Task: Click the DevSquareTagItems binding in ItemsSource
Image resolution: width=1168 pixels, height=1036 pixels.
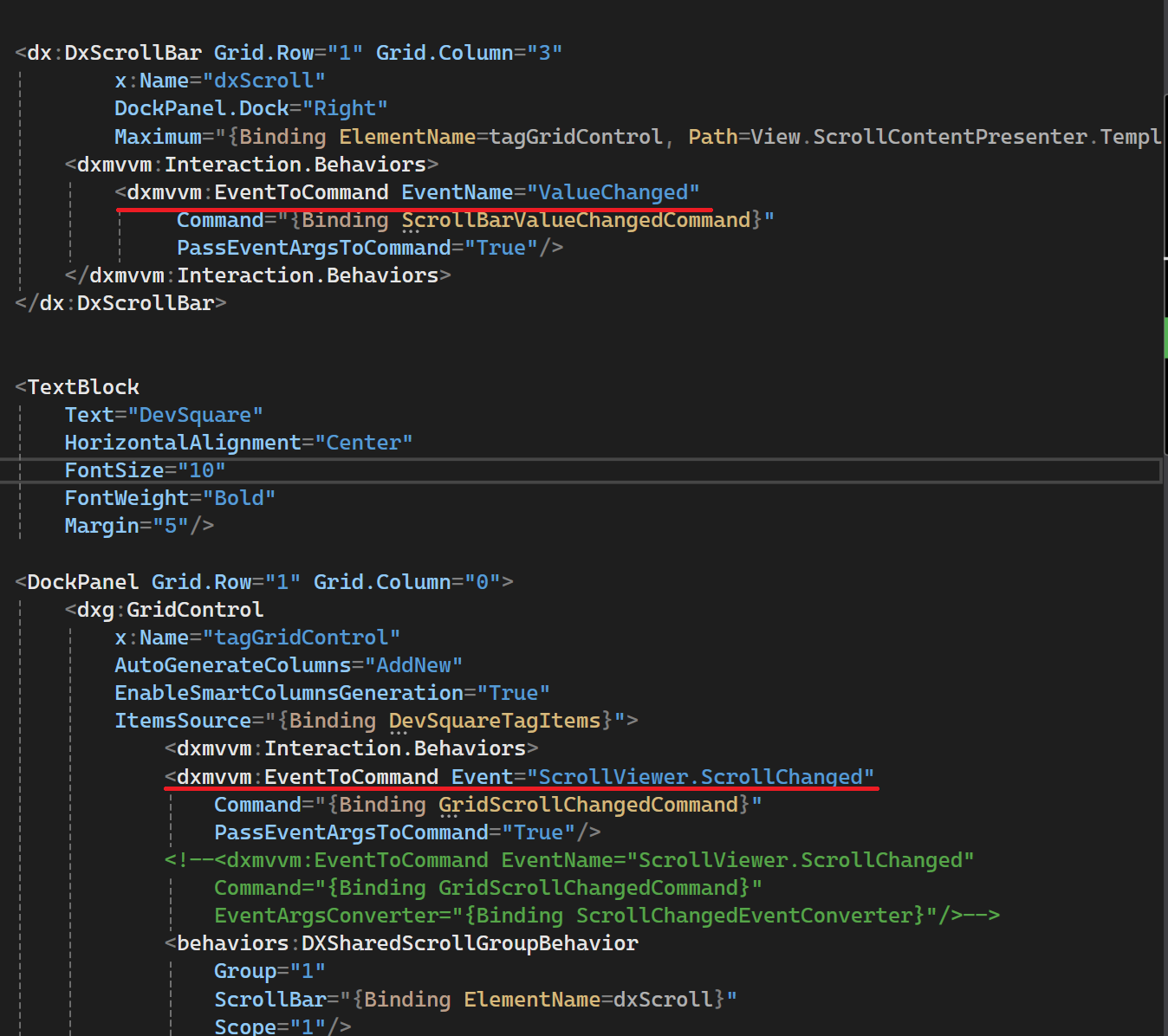Action: tap(495, 721)
